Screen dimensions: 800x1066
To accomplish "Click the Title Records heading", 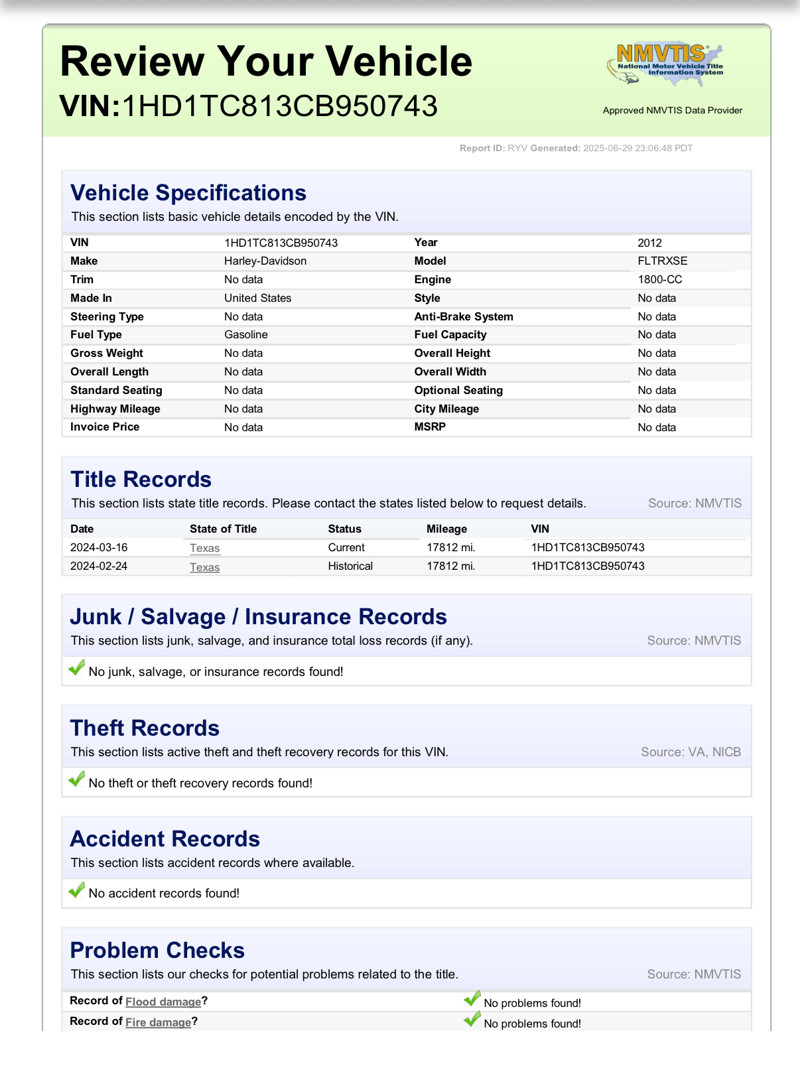I will point(141,479).
